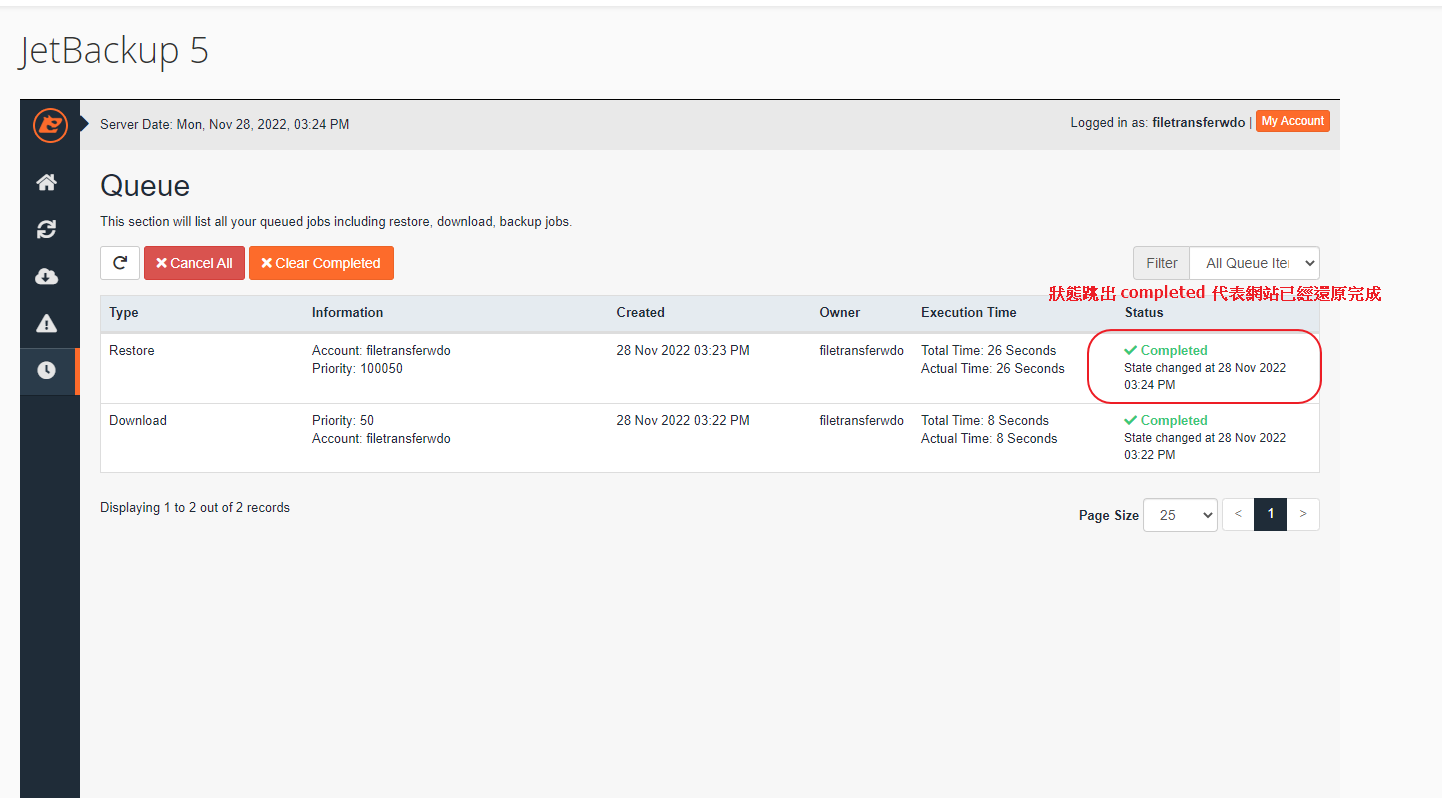Click the Type column header

[x=124, y=313]
